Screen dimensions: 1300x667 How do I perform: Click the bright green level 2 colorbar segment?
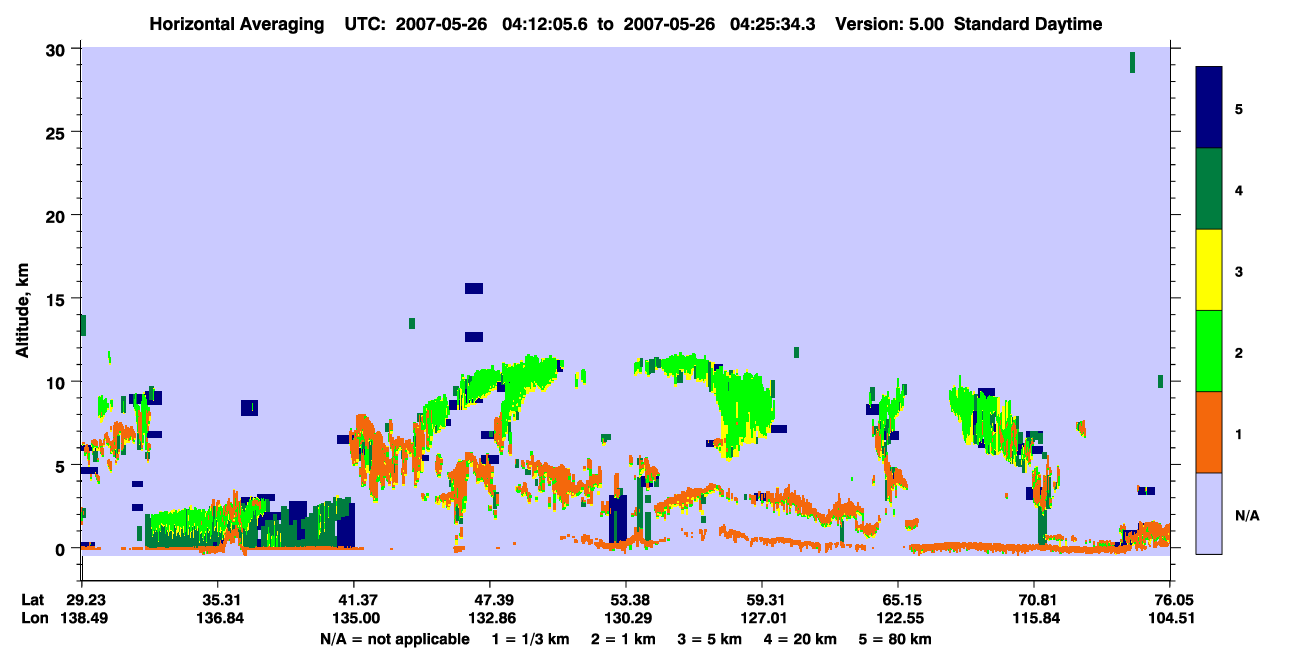pos(1209,351)
